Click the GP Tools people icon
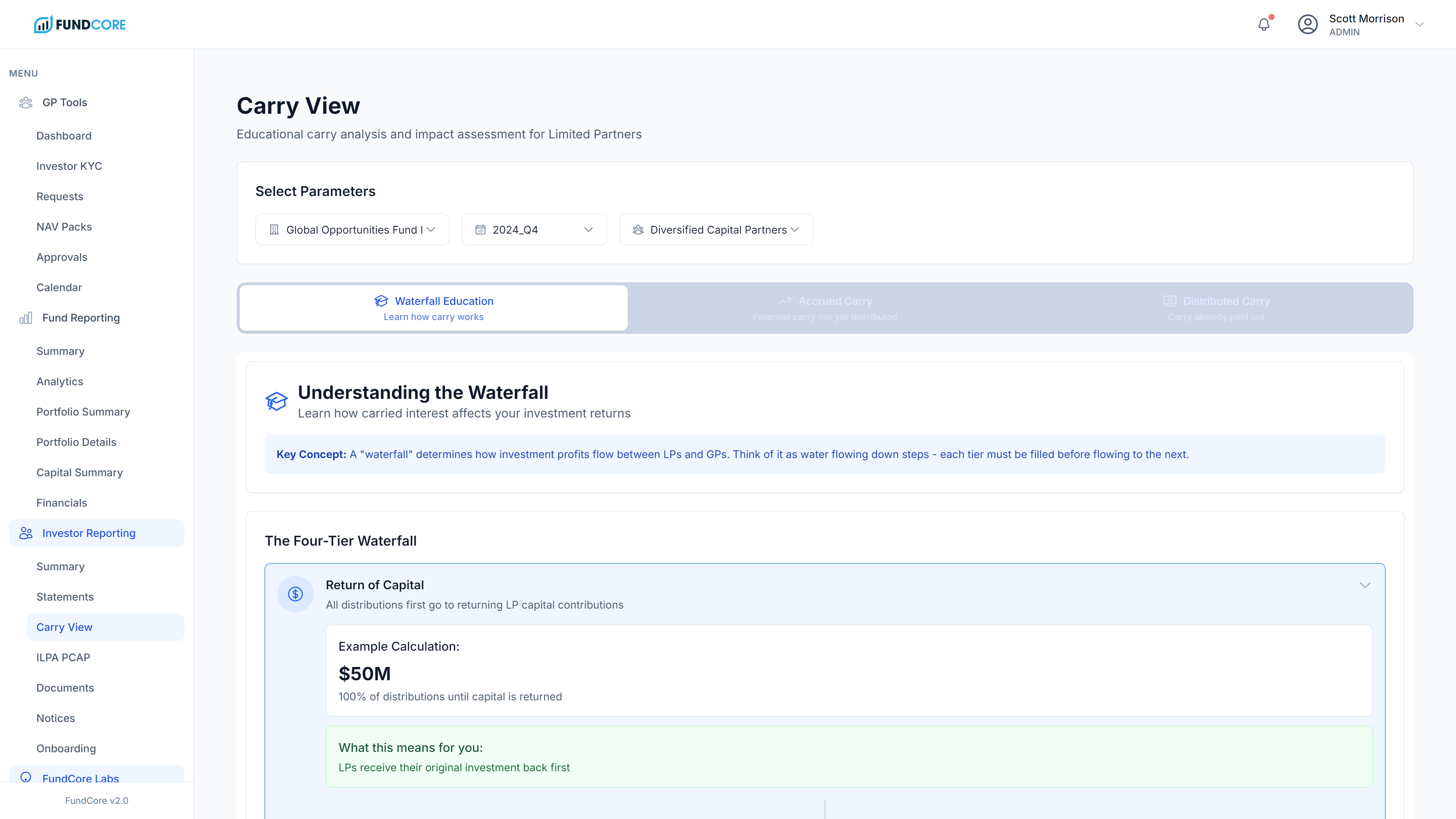 (x=26, y=102)
